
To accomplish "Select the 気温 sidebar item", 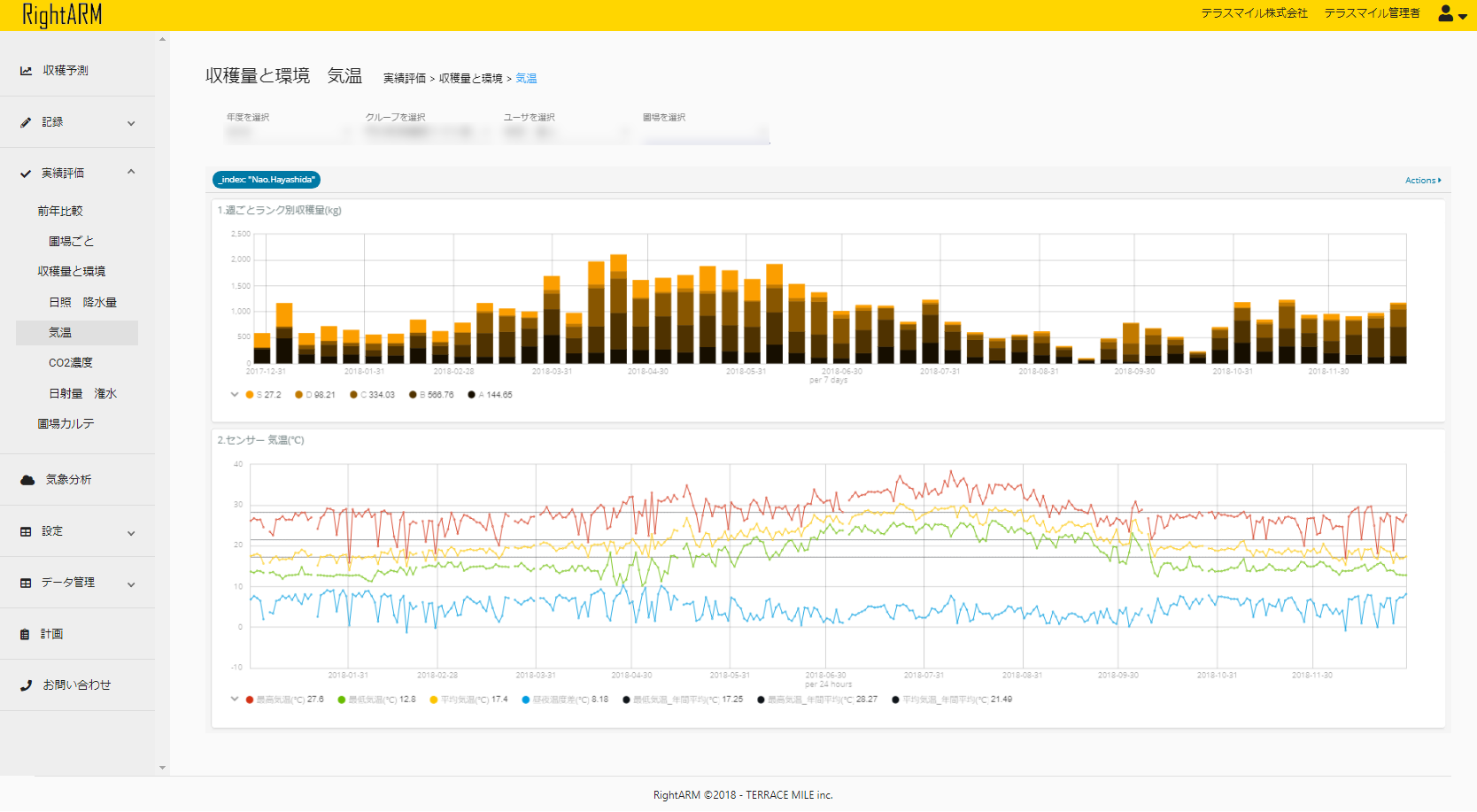I will coord(77,333).
